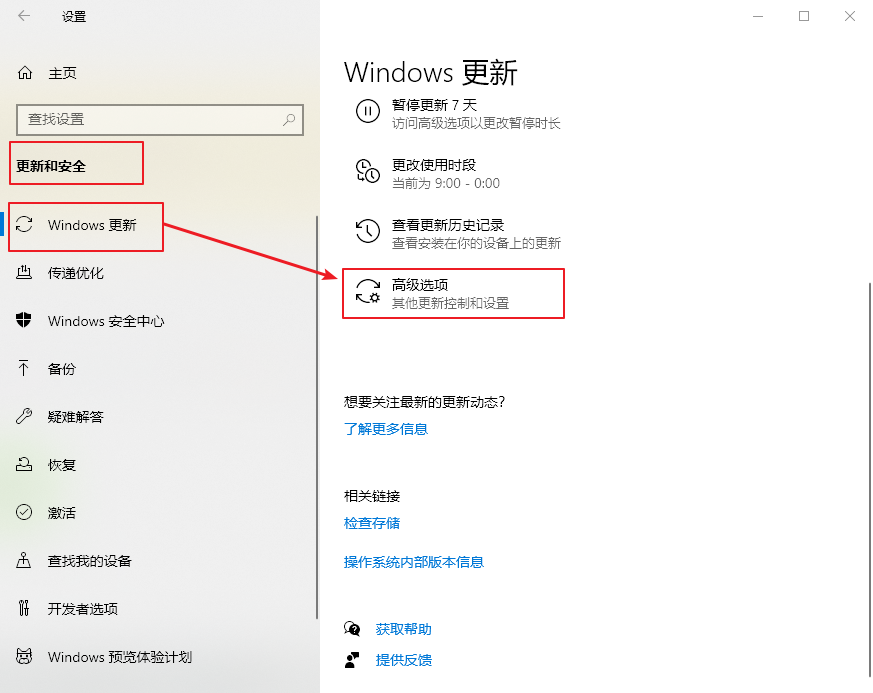Click the 提供反馈 link
This screenshot has height=693, width=873.
click(404, 660)
